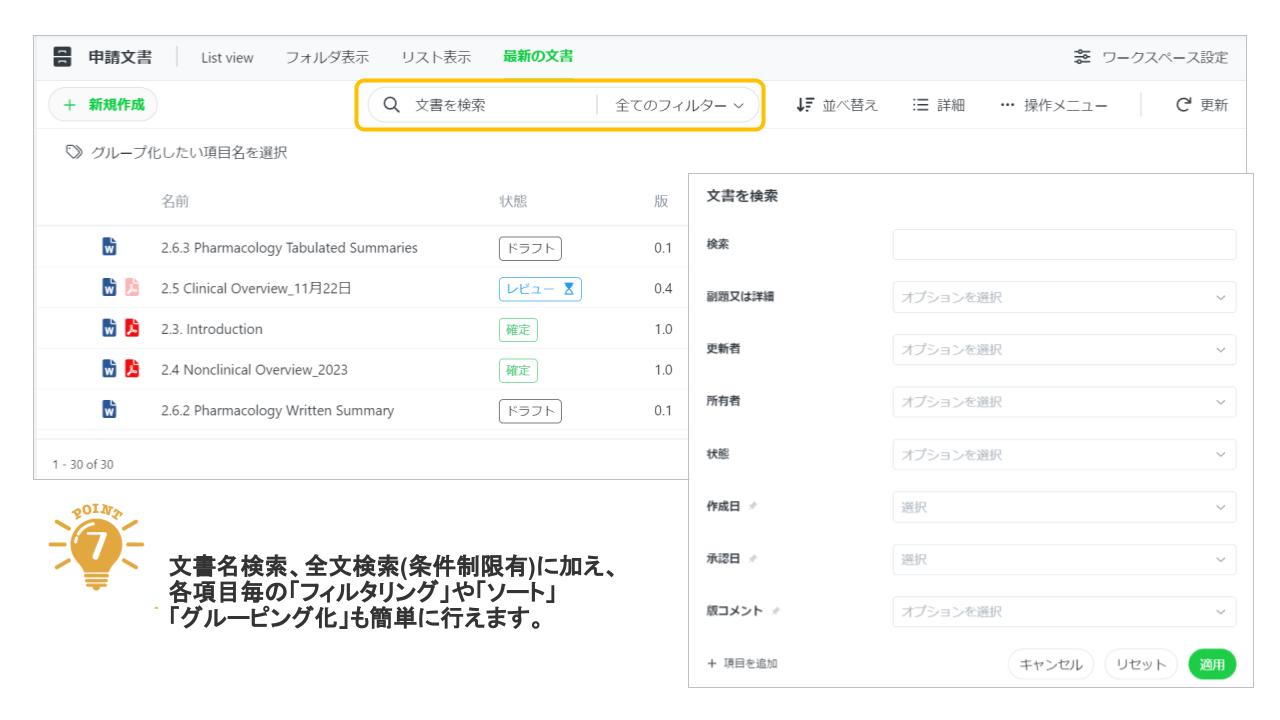Viewport: 1280px width, 720px height.
Task: Open the 2.3. Introduction document
Action: click(212, 329)
